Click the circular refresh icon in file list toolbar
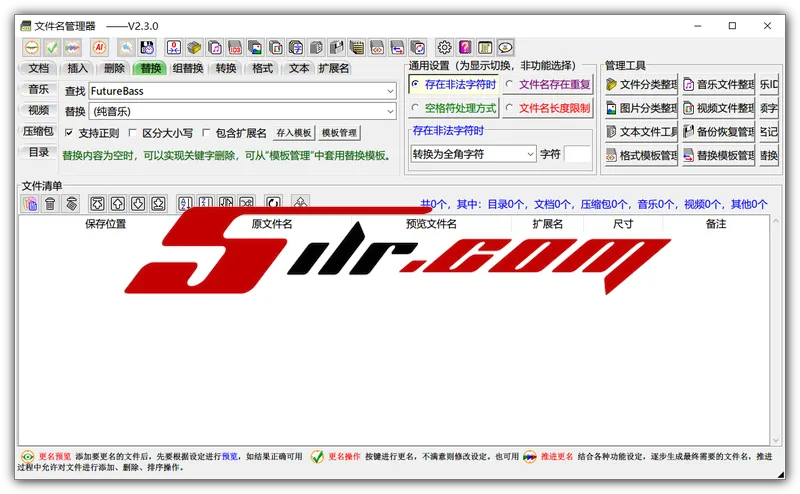Screen dimensions: 800x494 (x=273, y=204)
